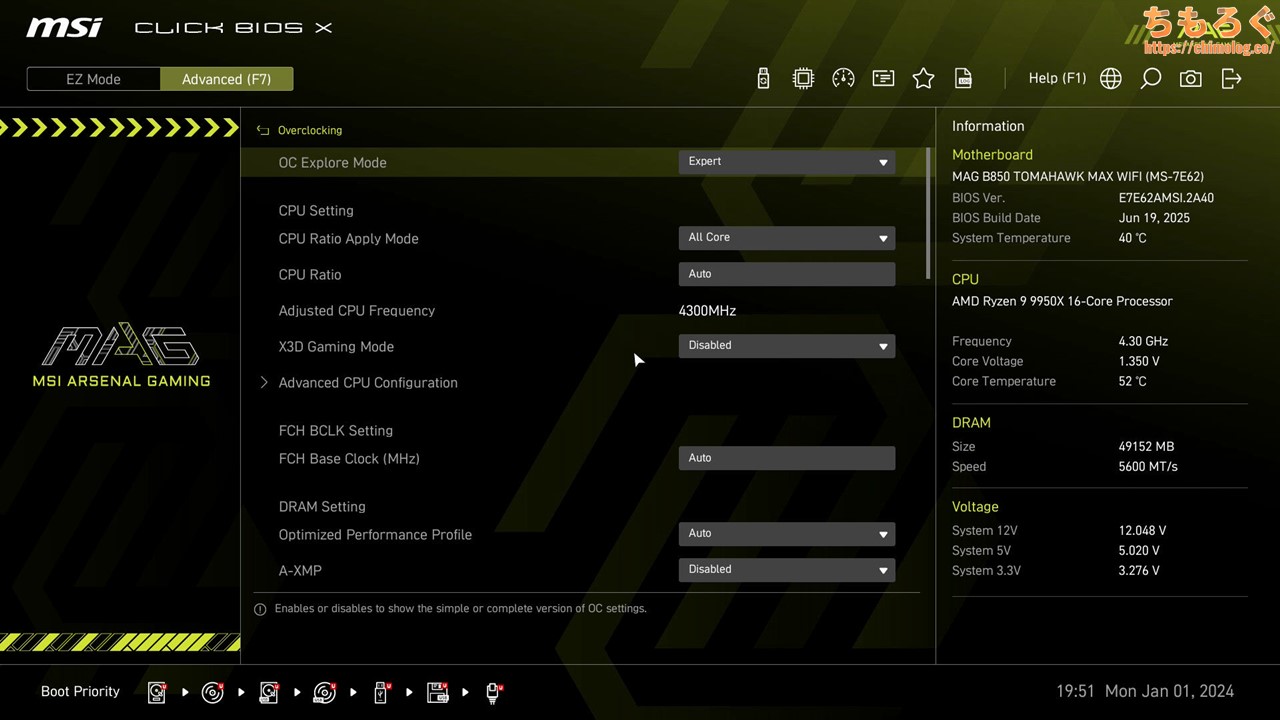
Task: Click the search magnifier icon
Action: (1150, 79)
